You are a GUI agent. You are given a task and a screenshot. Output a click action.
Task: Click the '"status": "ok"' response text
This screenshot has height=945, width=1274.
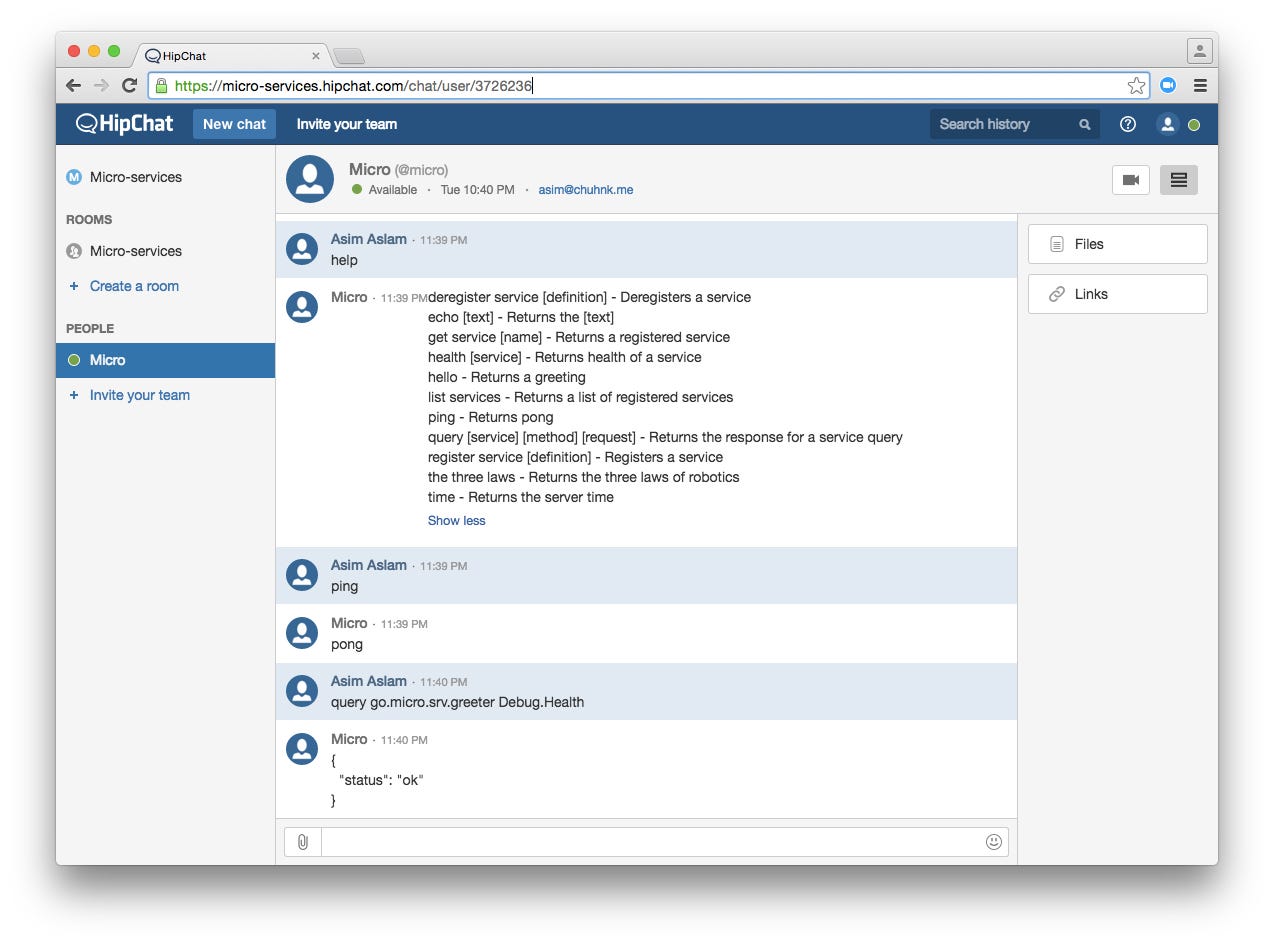tap(381, 780)
